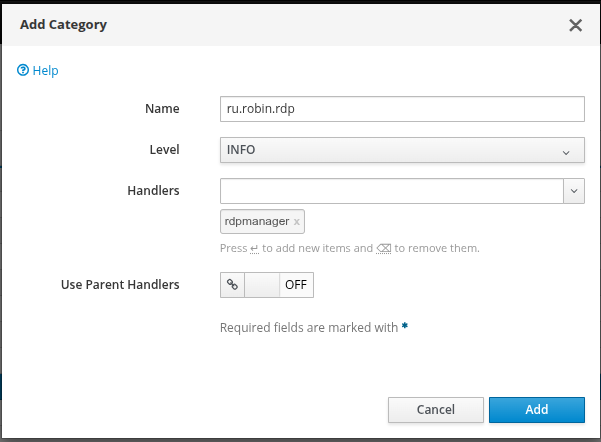Click the backspace icon in hint
This screenshot has height=442, width=601.
[383, 248]
